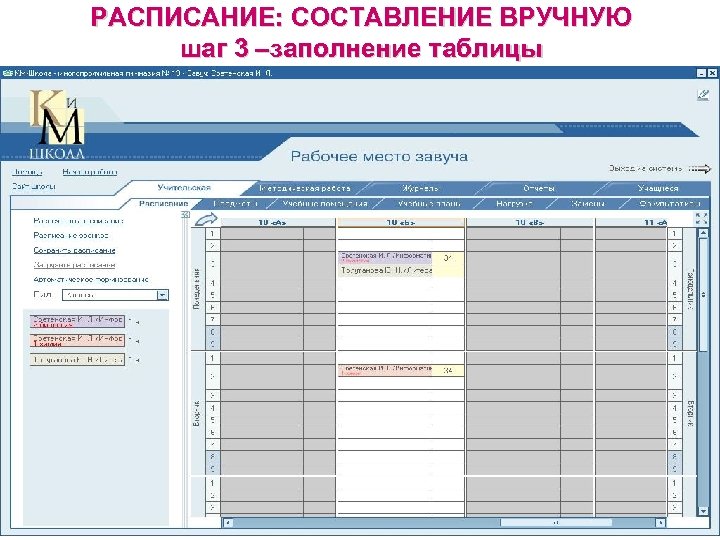Click the pink Tuesday lesson in 10 «Б»
Viewport: 720px width, 540px height.
click(x=385, y=371)
